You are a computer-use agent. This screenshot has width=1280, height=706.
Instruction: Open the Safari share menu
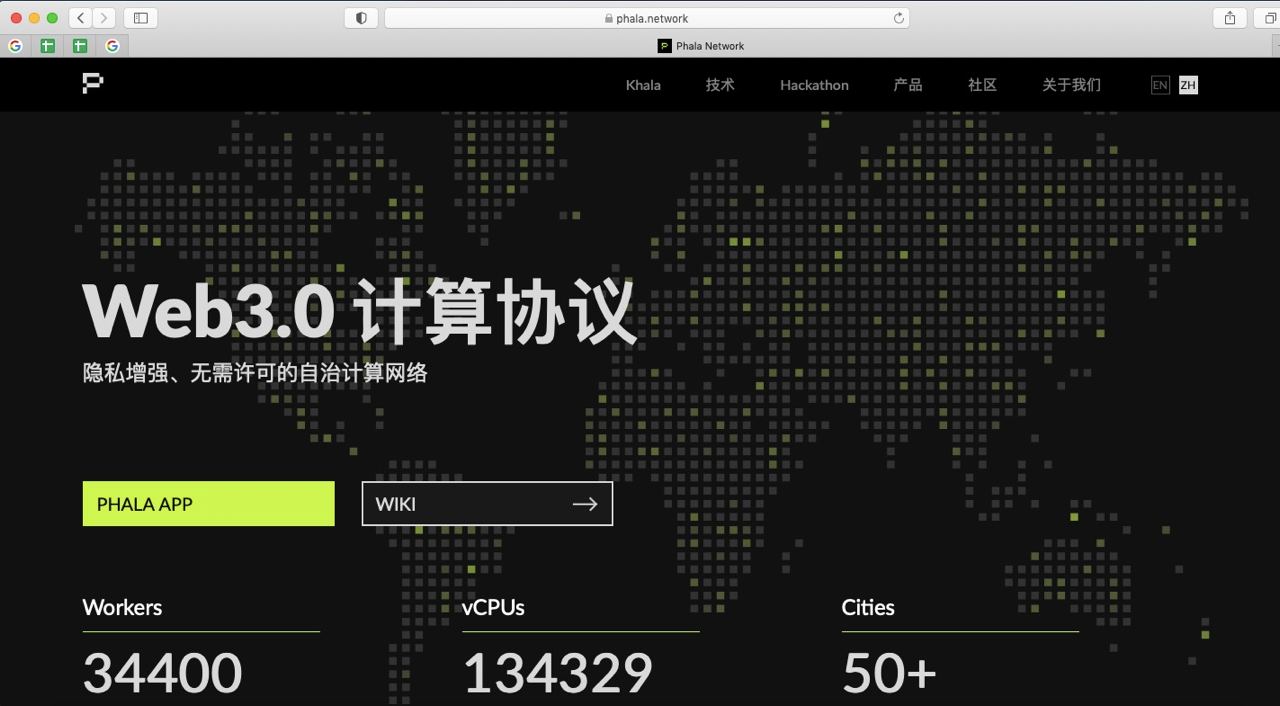click(x=1230, y=18)
